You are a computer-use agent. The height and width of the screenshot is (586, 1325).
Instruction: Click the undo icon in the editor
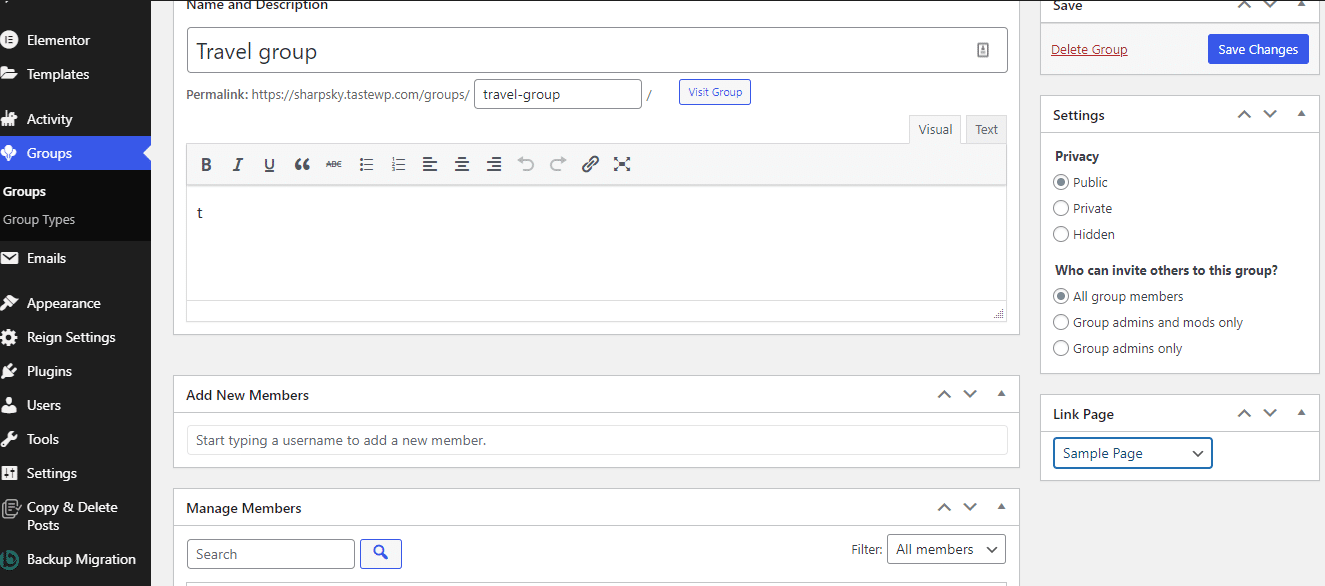coord(526,164)
